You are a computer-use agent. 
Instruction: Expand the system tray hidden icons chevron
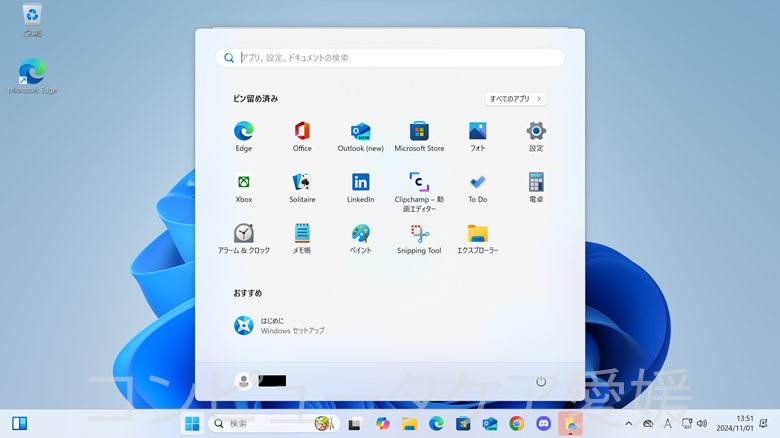(x=628, y=424)
